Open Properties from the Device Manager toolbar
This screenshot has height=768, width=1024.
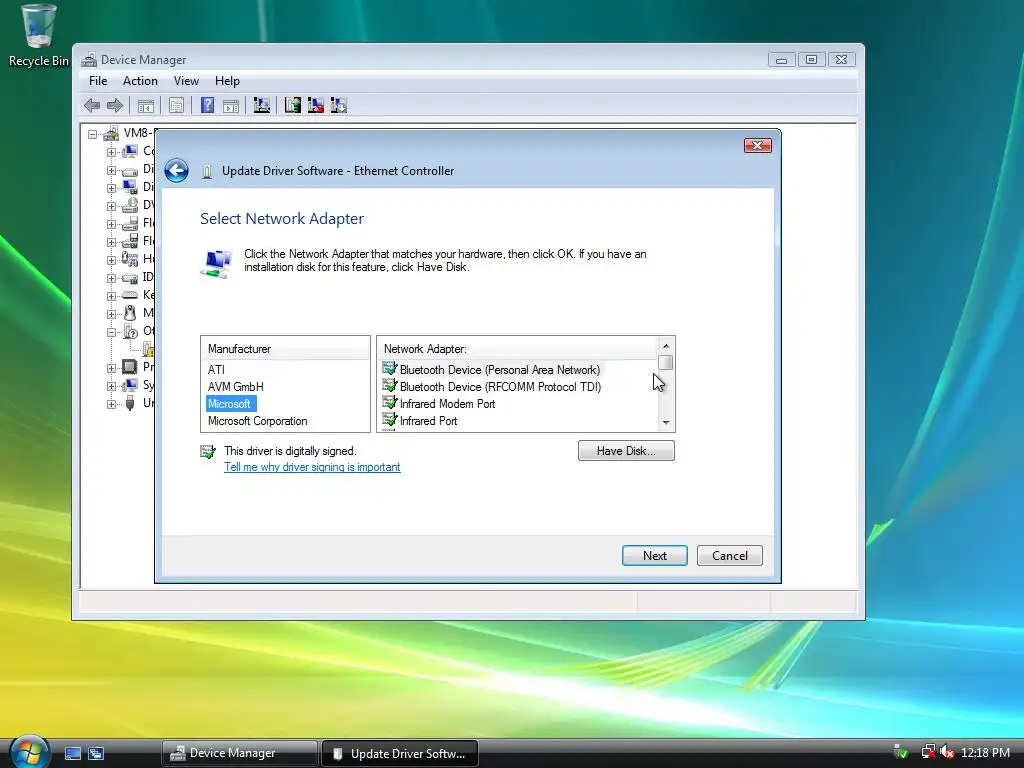coord(176,105)
